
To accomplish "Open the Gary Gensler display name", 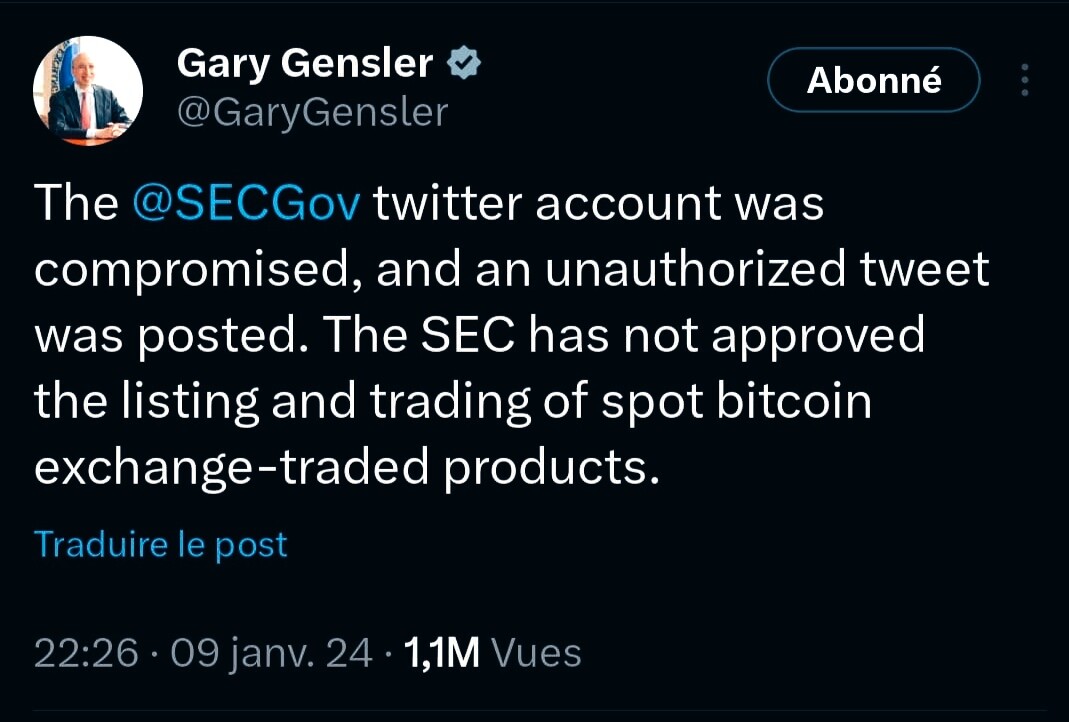I will [x=305, y=64].
